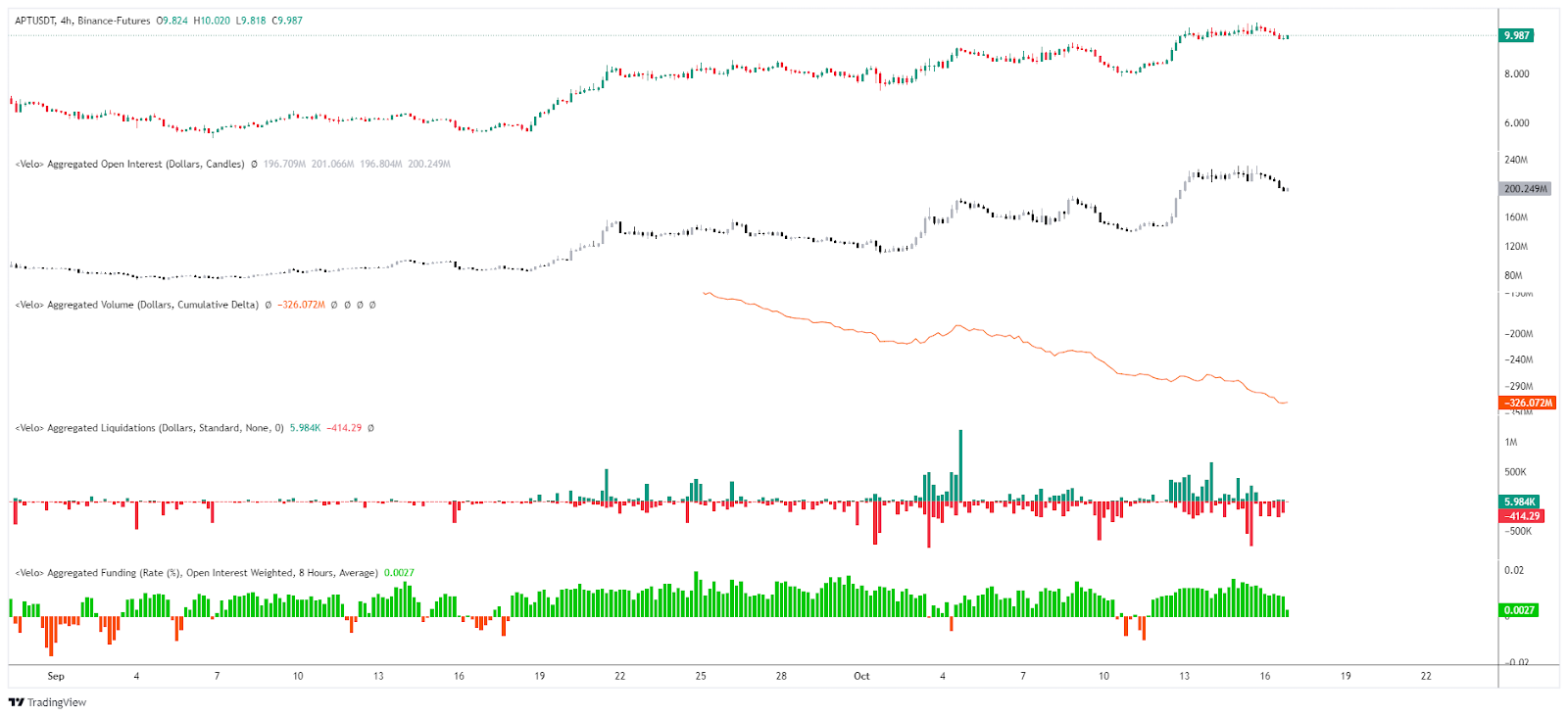The height and width of the screenshot is (717, 1568).
Task: Select the Aggregated Volume Cumulative Delta title
Action: pyautogui.click(x=137, y=306)
